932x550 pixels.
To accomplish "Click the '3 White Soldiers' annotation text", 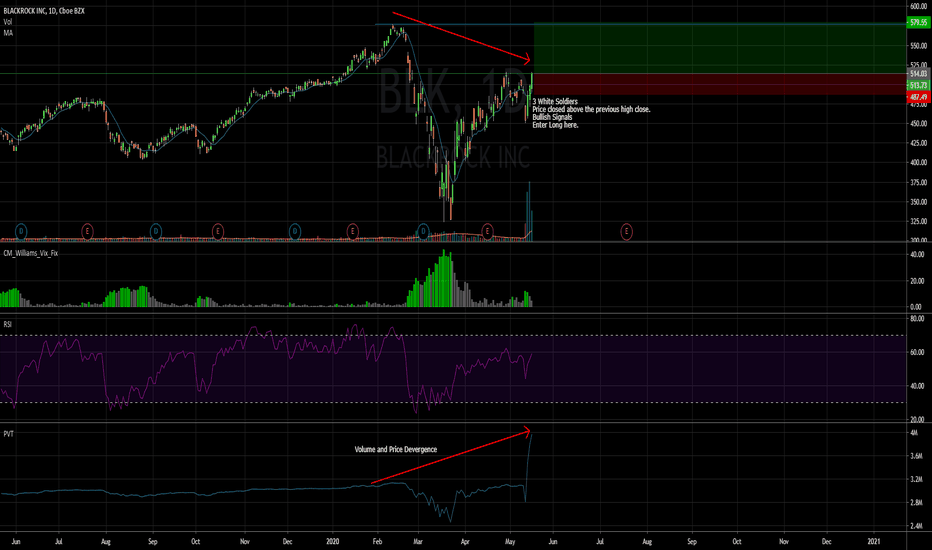I will pyautogui.click(x=555, y=102).
